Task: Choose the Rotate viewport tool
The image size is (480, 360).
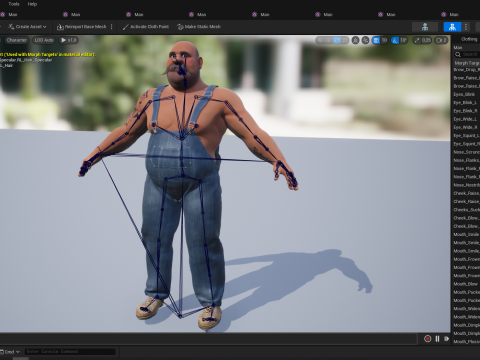Action: coord(337,40)
